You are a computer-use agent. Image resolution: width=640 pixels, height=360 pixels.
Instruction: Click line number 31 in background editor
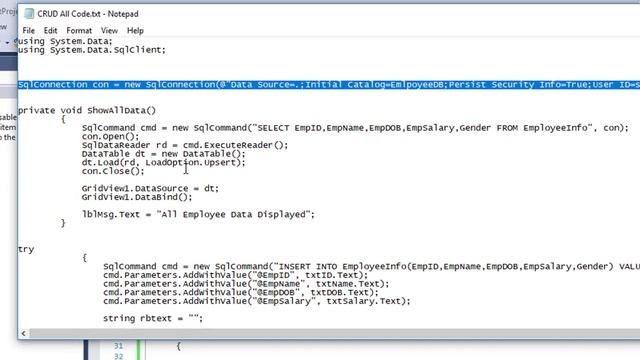118,346
